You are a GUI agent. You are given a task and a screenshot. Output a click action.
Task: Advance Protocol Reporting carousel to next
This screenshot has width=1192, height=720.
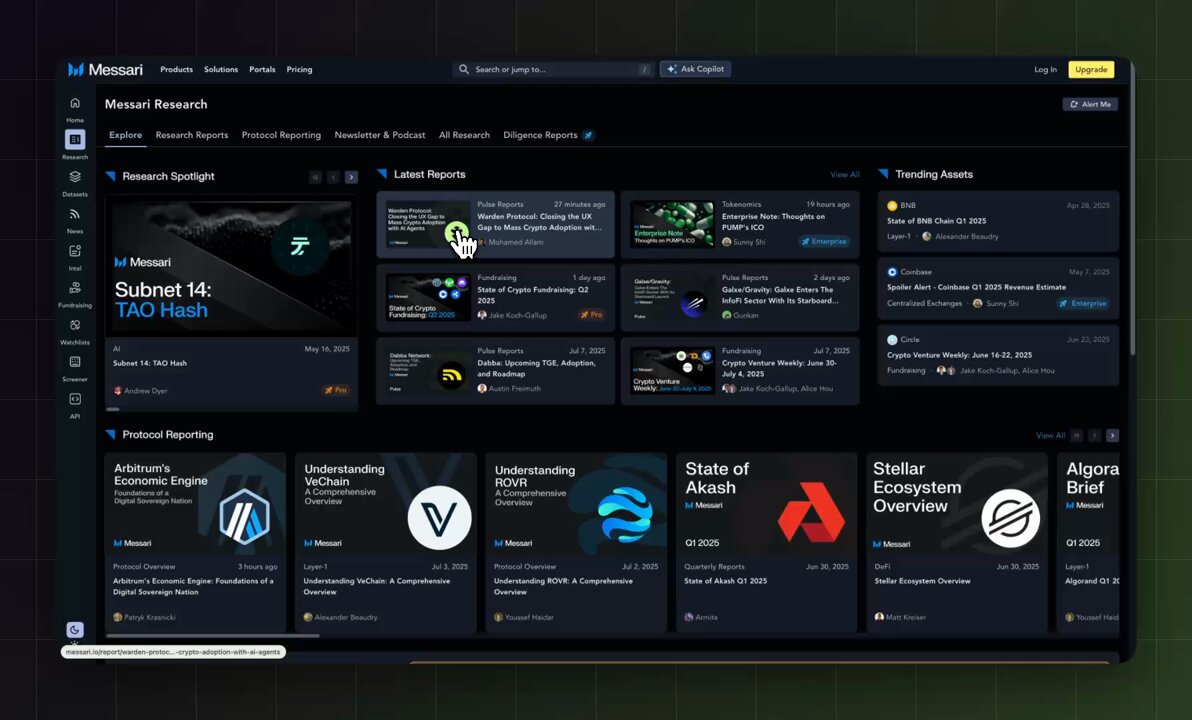tap(1112, 436)
